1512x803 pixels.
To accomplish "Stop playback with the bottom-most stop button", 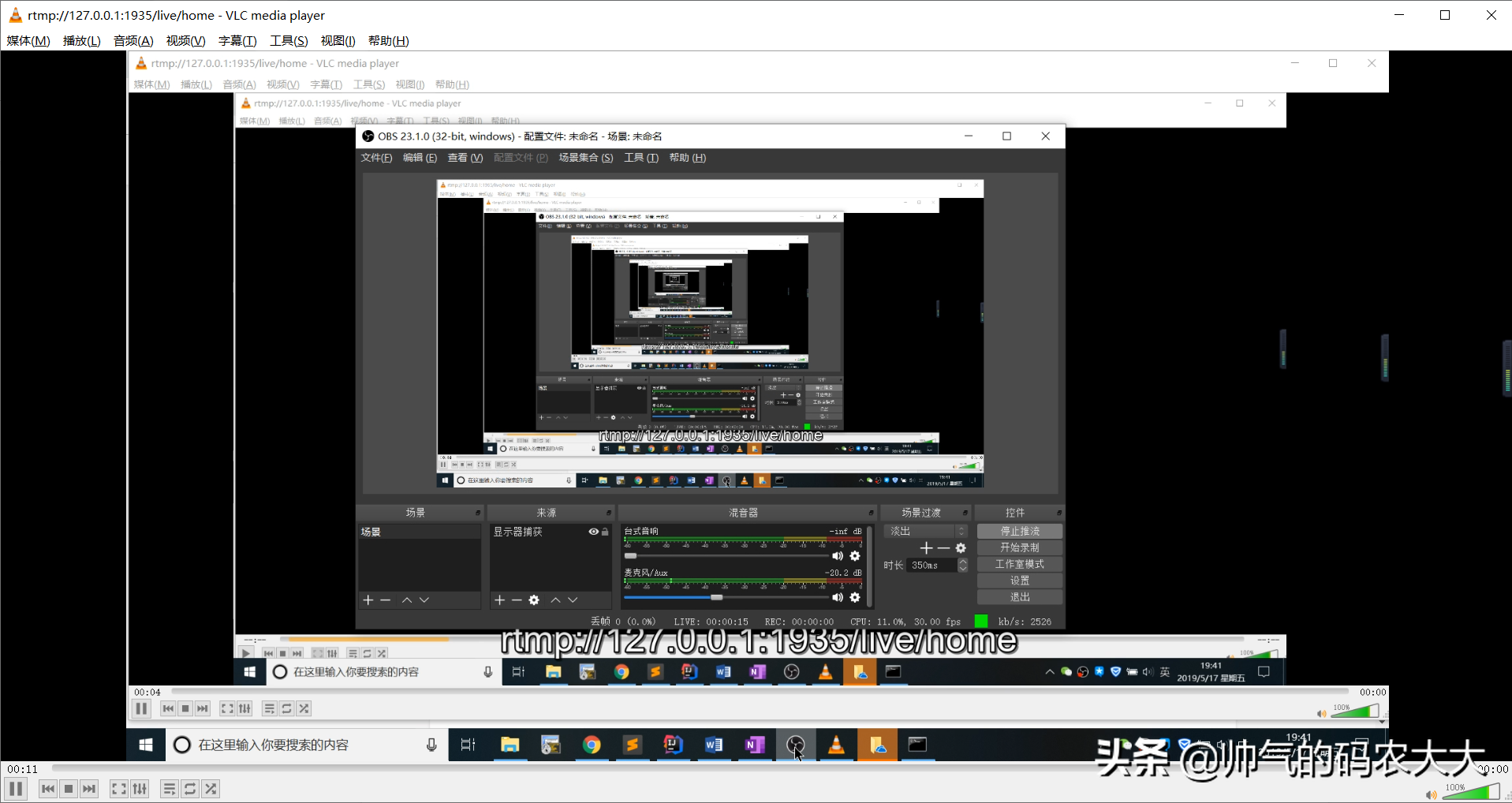I will tap(69, 789).
